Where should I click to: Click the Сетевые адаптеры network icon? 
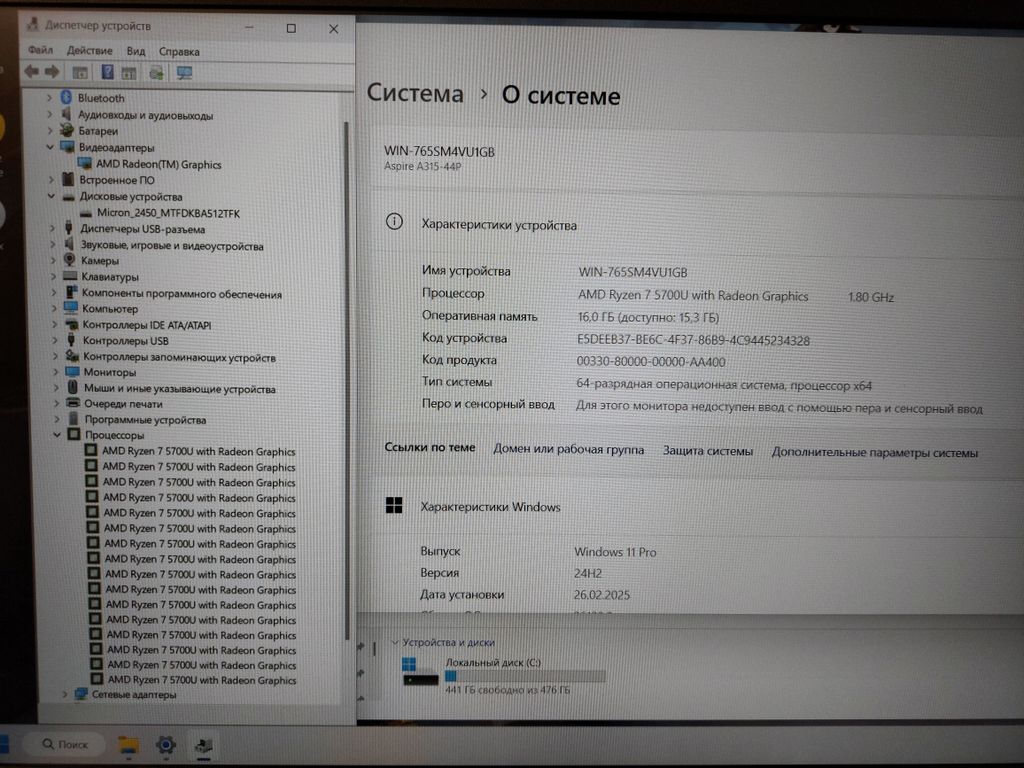tap(81, 694)
